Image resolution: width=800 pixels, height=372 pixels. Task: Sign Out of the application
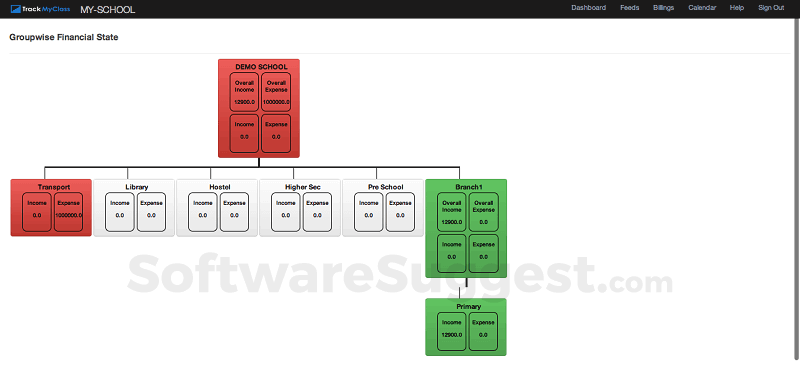771,8
